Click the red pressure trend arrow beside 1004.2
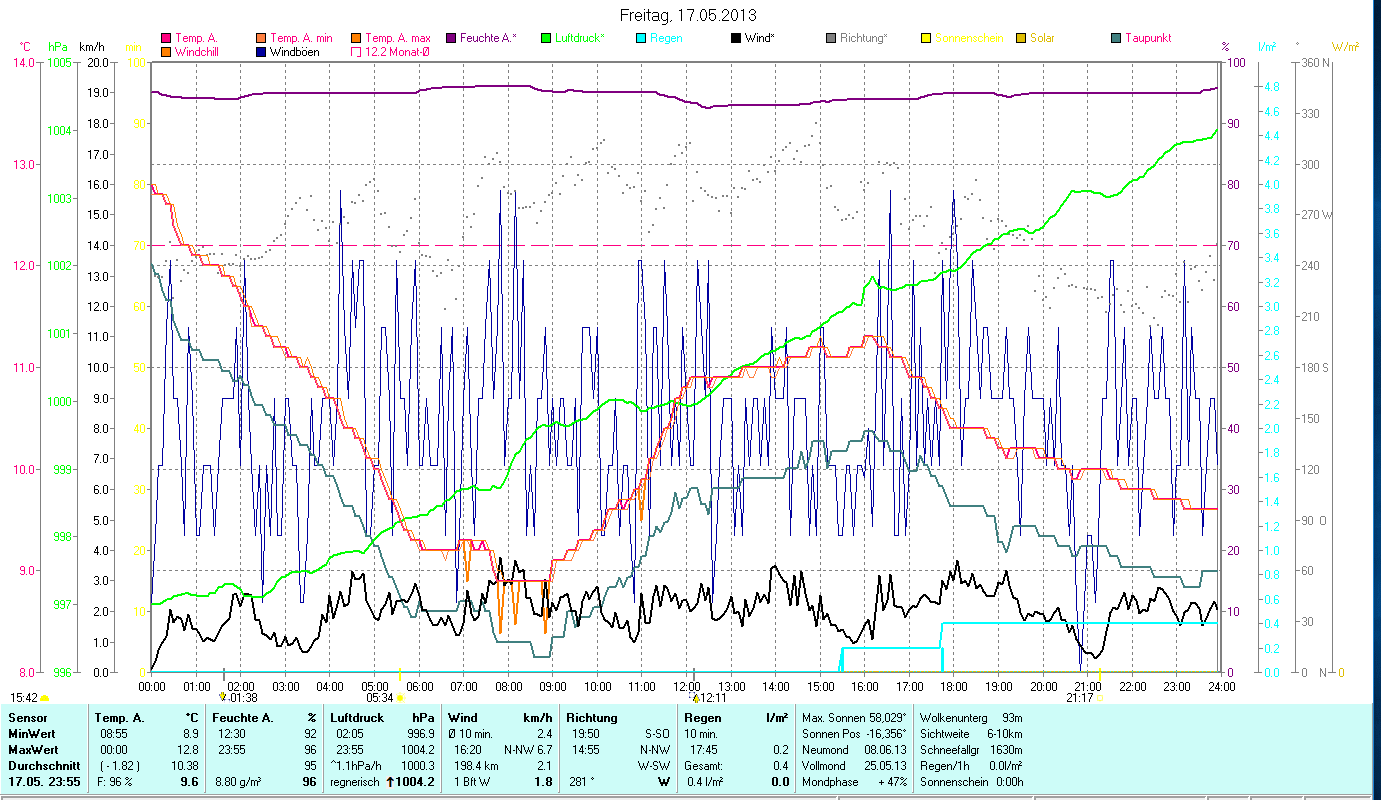This screenshot has height=800, width=1381. pyautogui.click(x=389, y=782)
